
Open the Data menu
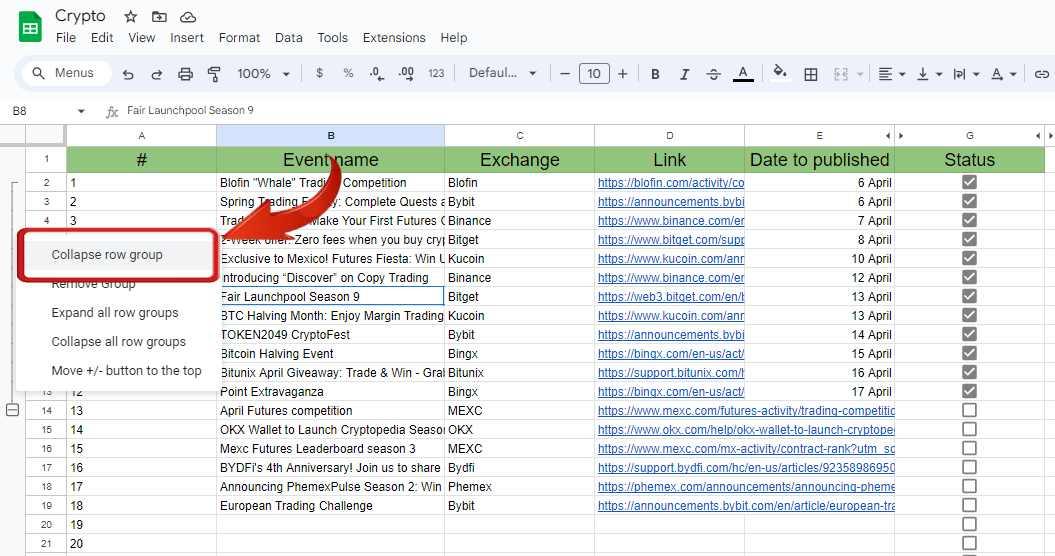click(289, 38)
